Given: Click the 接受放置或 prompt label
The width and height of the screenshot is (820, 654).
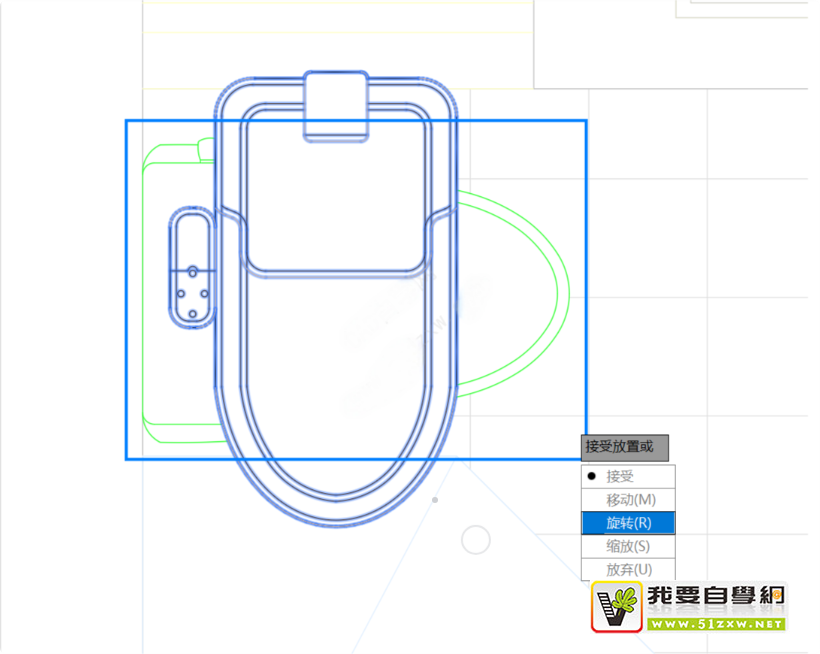Looking at the screenshot, I should pyautogui.click(x=618, y=446).
